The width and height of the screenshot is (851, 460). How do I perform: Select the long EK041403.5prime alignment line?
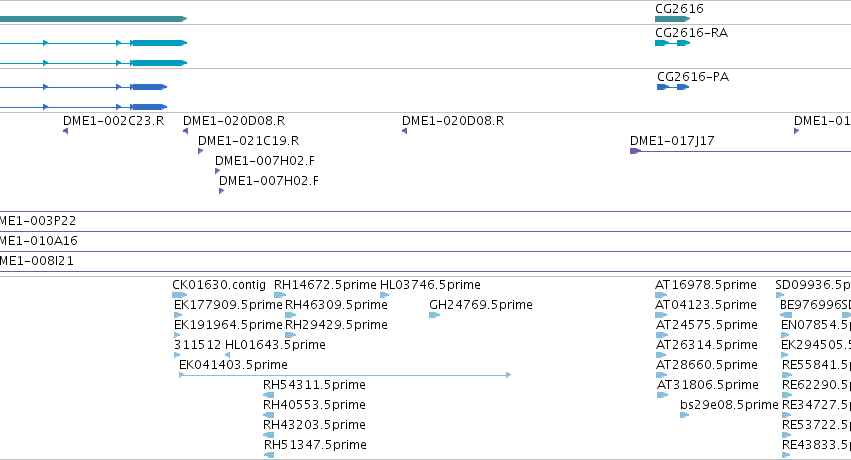pos(345,375)
